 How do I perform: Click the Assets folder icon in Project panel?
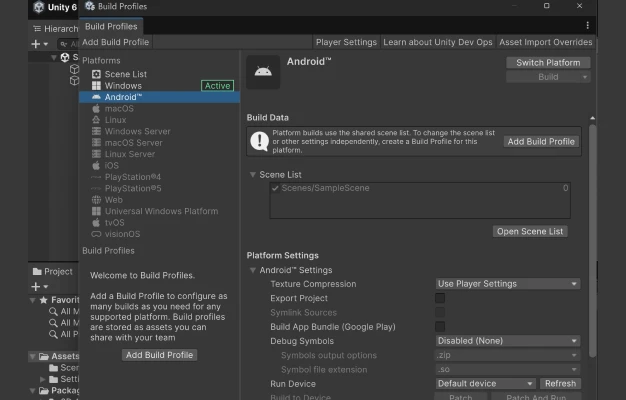[x=44, y=356]
